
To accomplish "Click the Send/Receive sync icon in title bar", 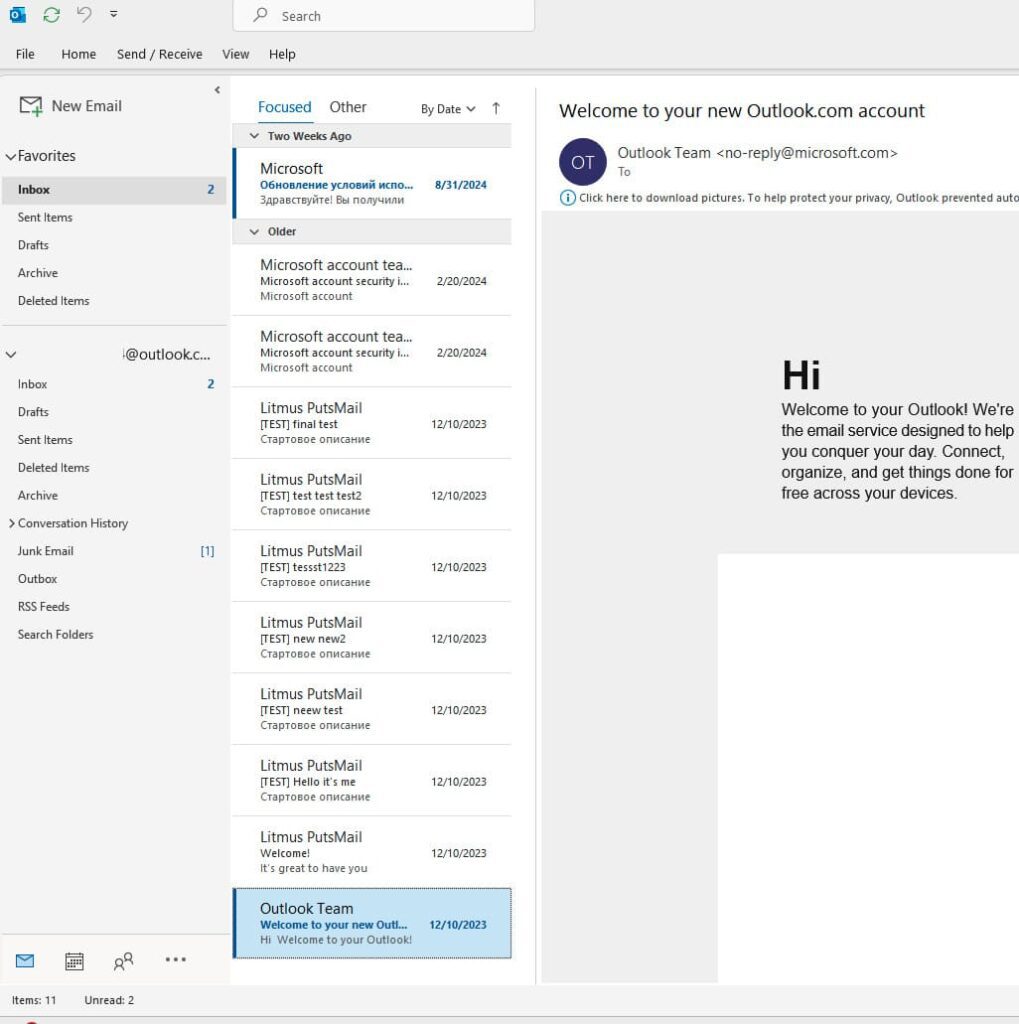I will (51, 15).
